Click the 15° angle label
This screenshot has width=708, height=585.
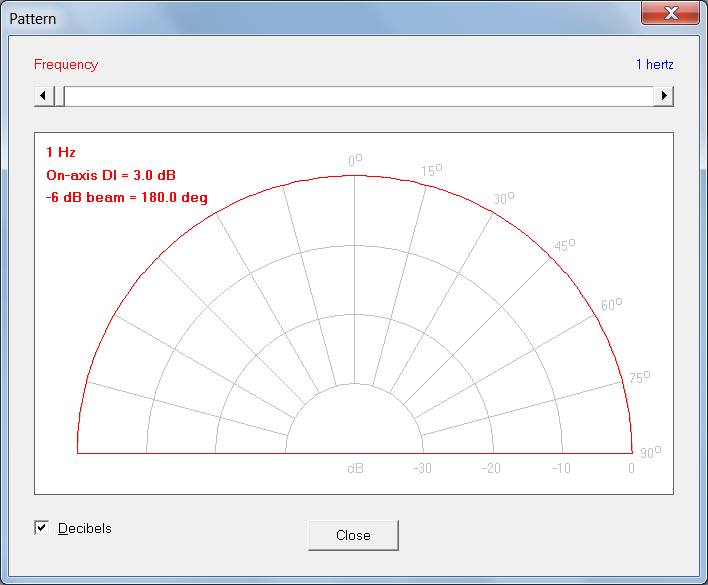432,170
